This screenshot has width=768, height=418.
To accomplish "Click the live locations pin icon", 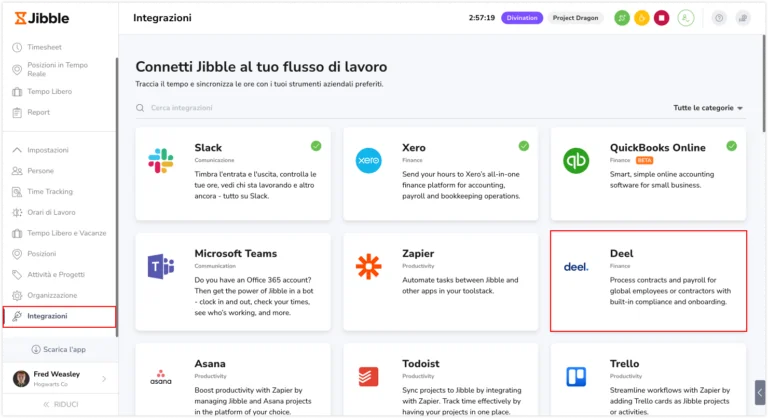I will pyautogui.click(x=17, y=70).
